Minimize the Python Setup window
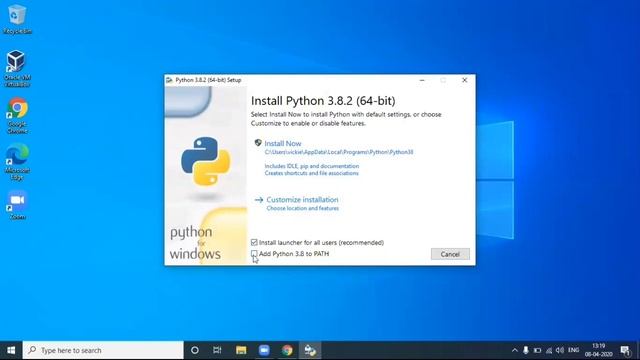This screenshot has height=360, width=640. point(422,80)
